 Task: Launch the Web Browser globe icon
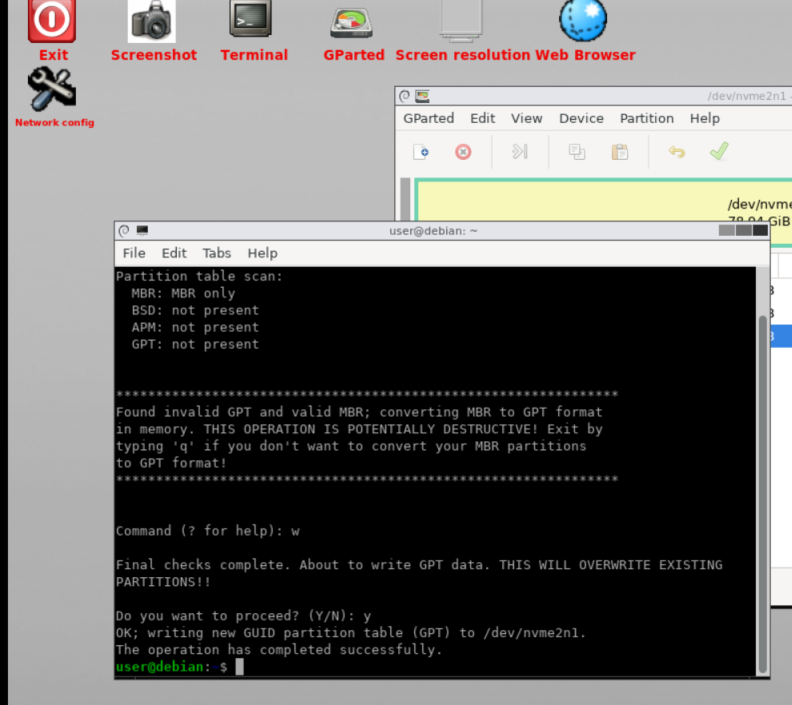click(x=583, y=20)
